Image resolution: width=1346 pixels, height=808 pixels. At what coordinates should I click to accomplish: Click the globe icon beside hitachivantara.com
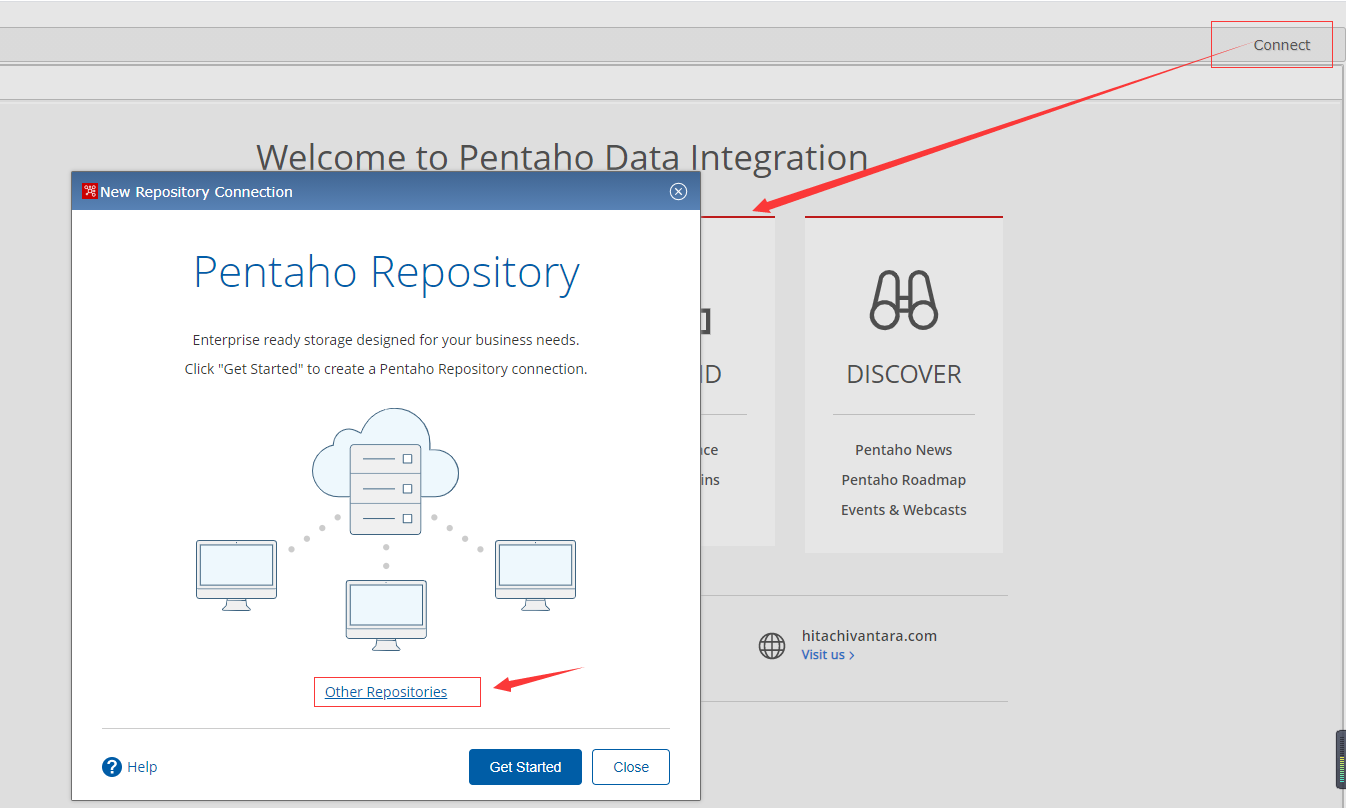tap(772, 646)
